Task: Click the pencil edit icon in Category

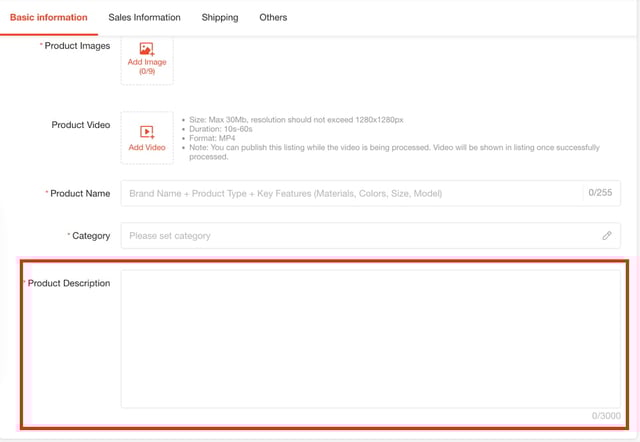Action: 607,236
